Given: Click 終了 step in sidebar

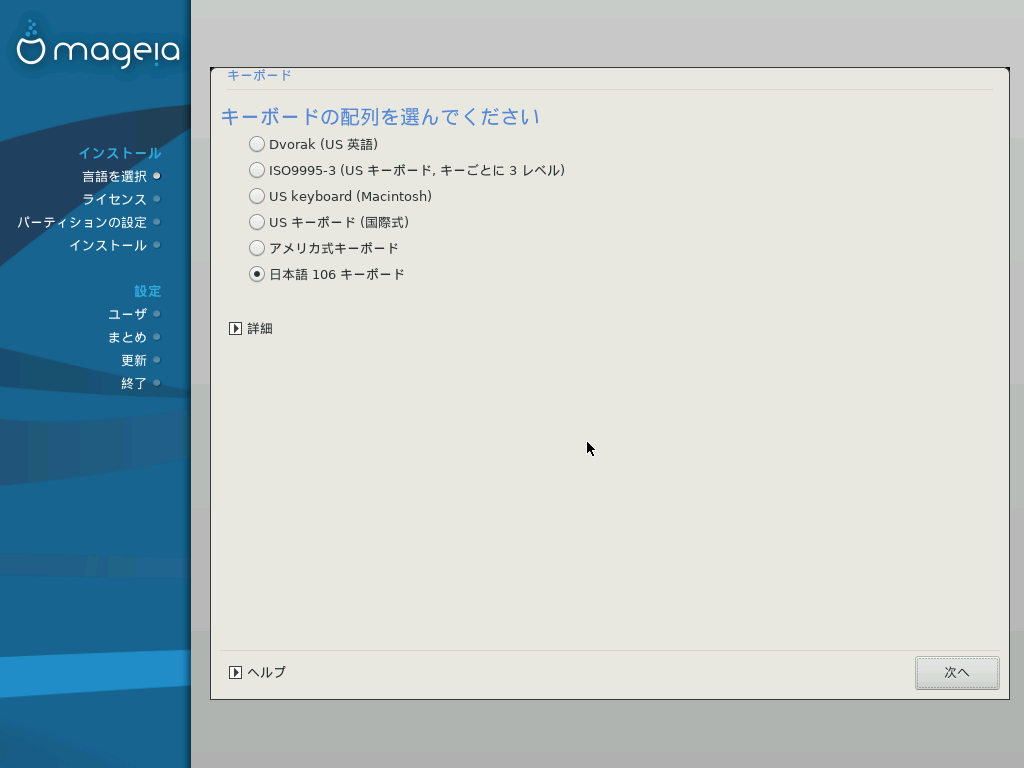Looking at the screenshot, I should 134,383.
